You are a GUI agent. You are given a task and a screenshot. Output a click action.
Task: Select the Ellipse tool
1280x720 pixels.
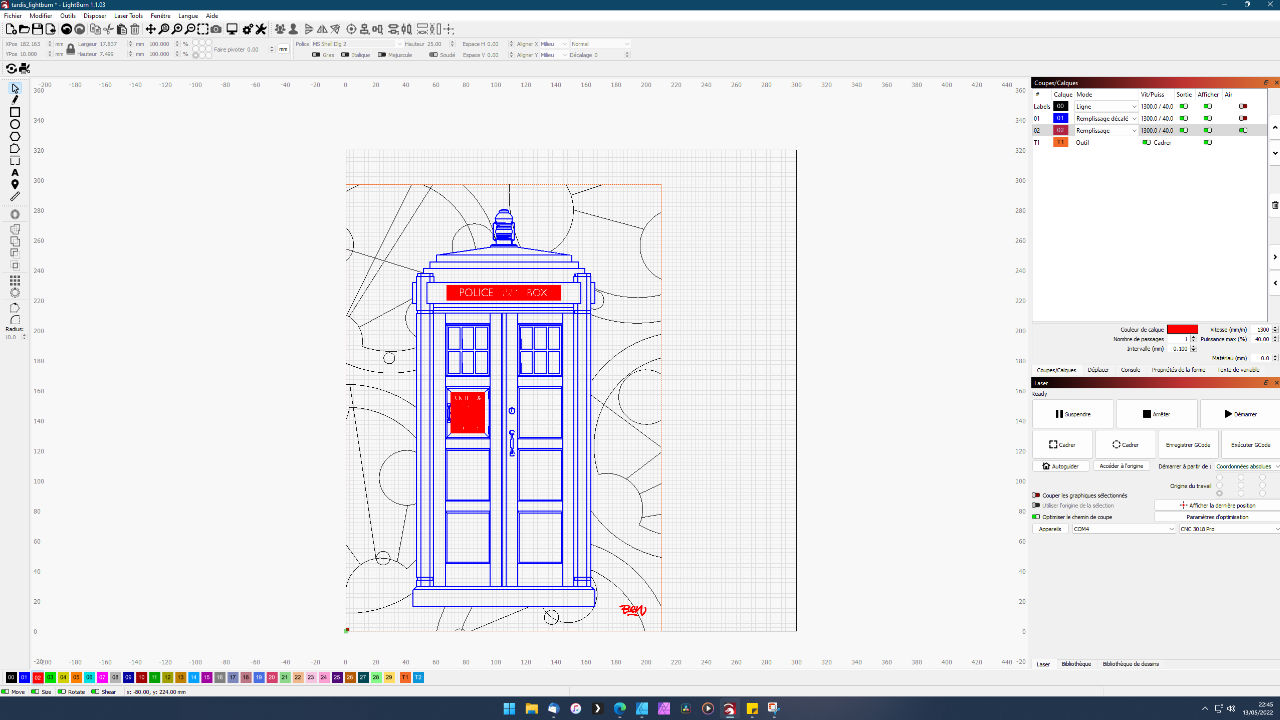[15, 124]
